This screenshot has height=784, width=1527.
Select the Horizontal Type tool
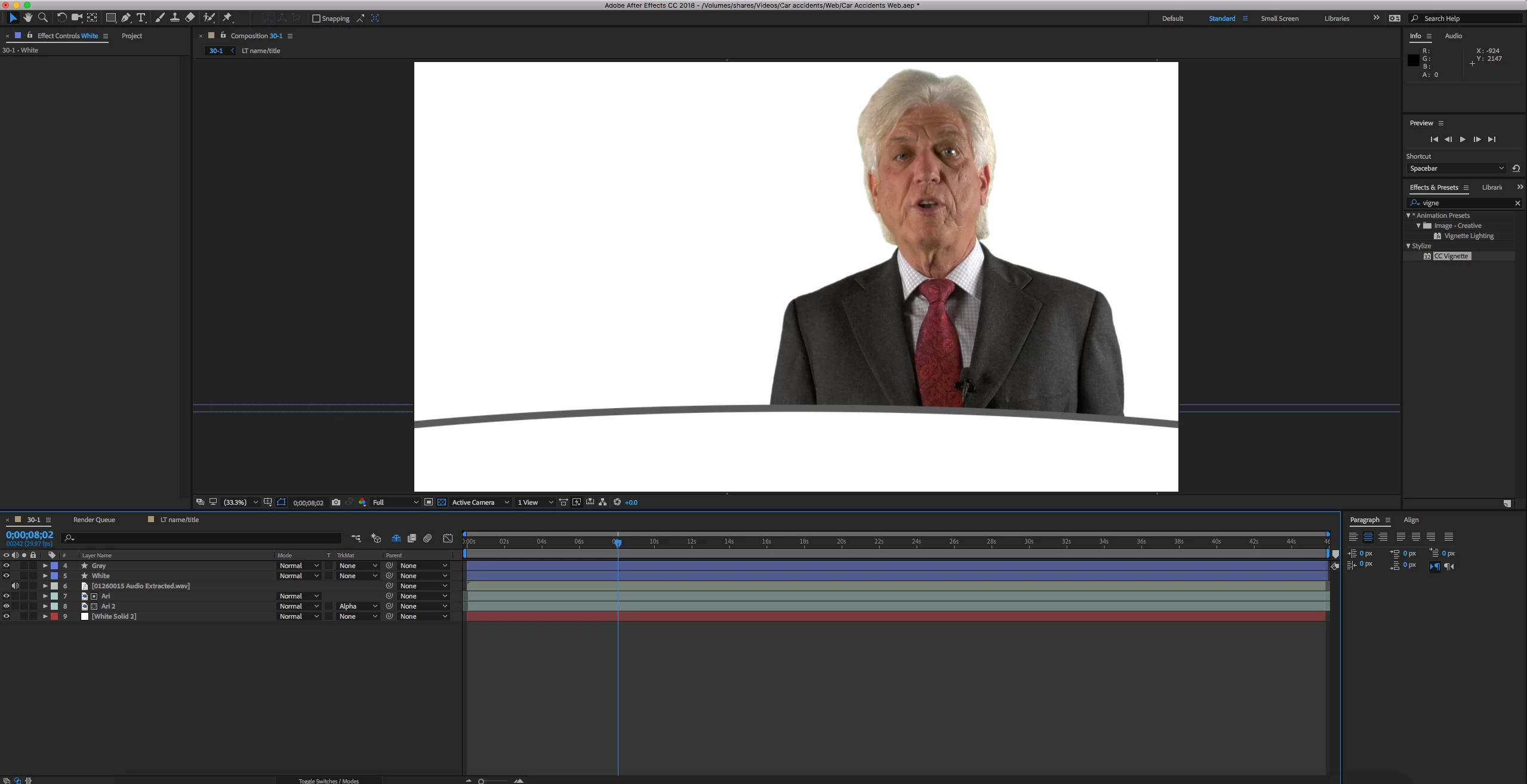141,18
